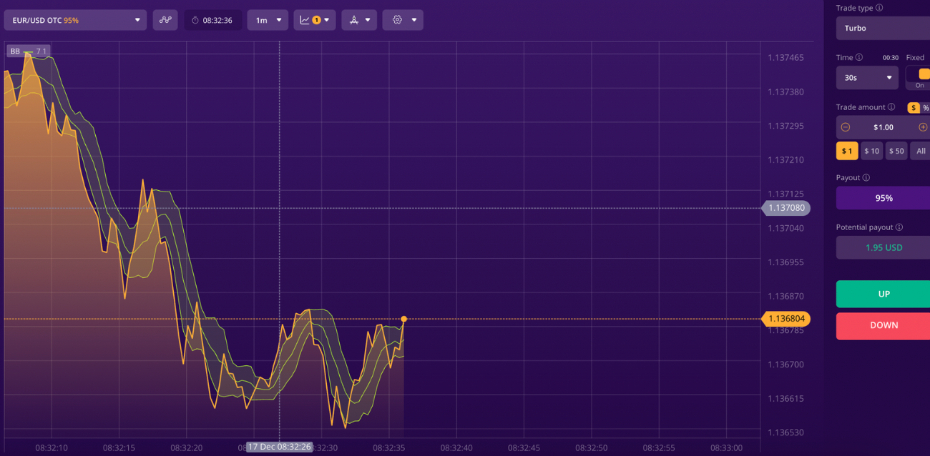Viewport: 930px width, 456px height.
Task: Click the 1.137465 price axis label
Action: (786, 58)
